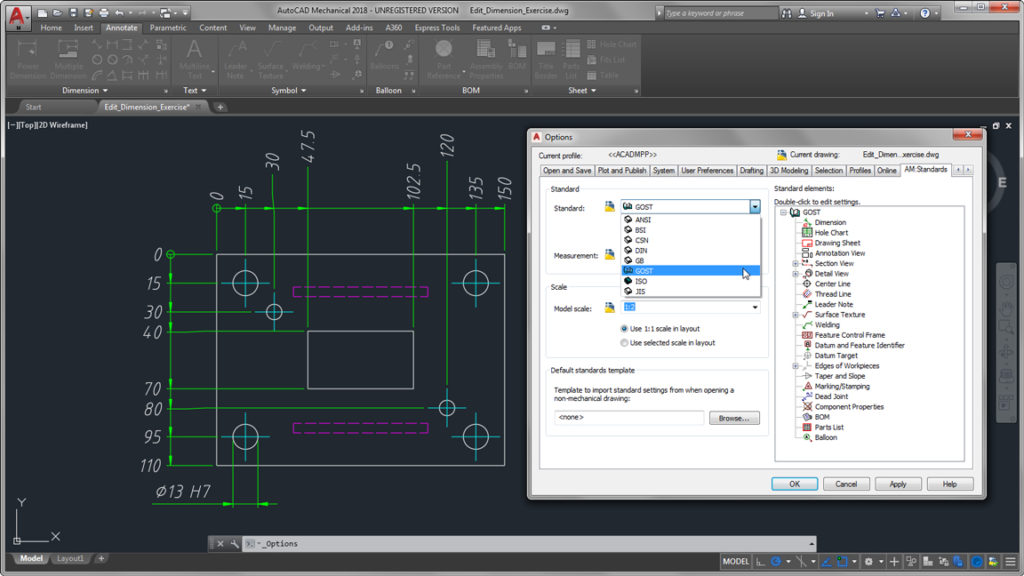This screenshot has height=576, width=1024.
Task: Select 'Use 1:1 scale in layout' option
Action: (625, 328)
